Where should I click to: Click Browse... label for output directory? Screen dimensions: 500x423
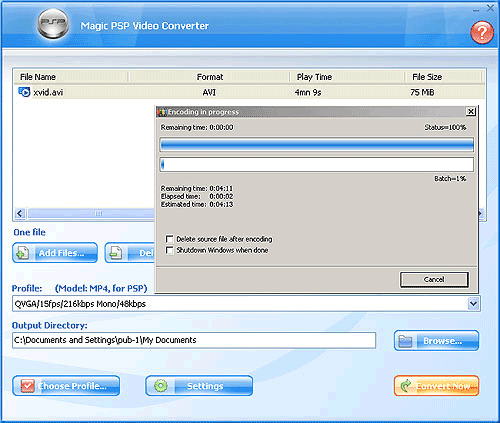443,341
